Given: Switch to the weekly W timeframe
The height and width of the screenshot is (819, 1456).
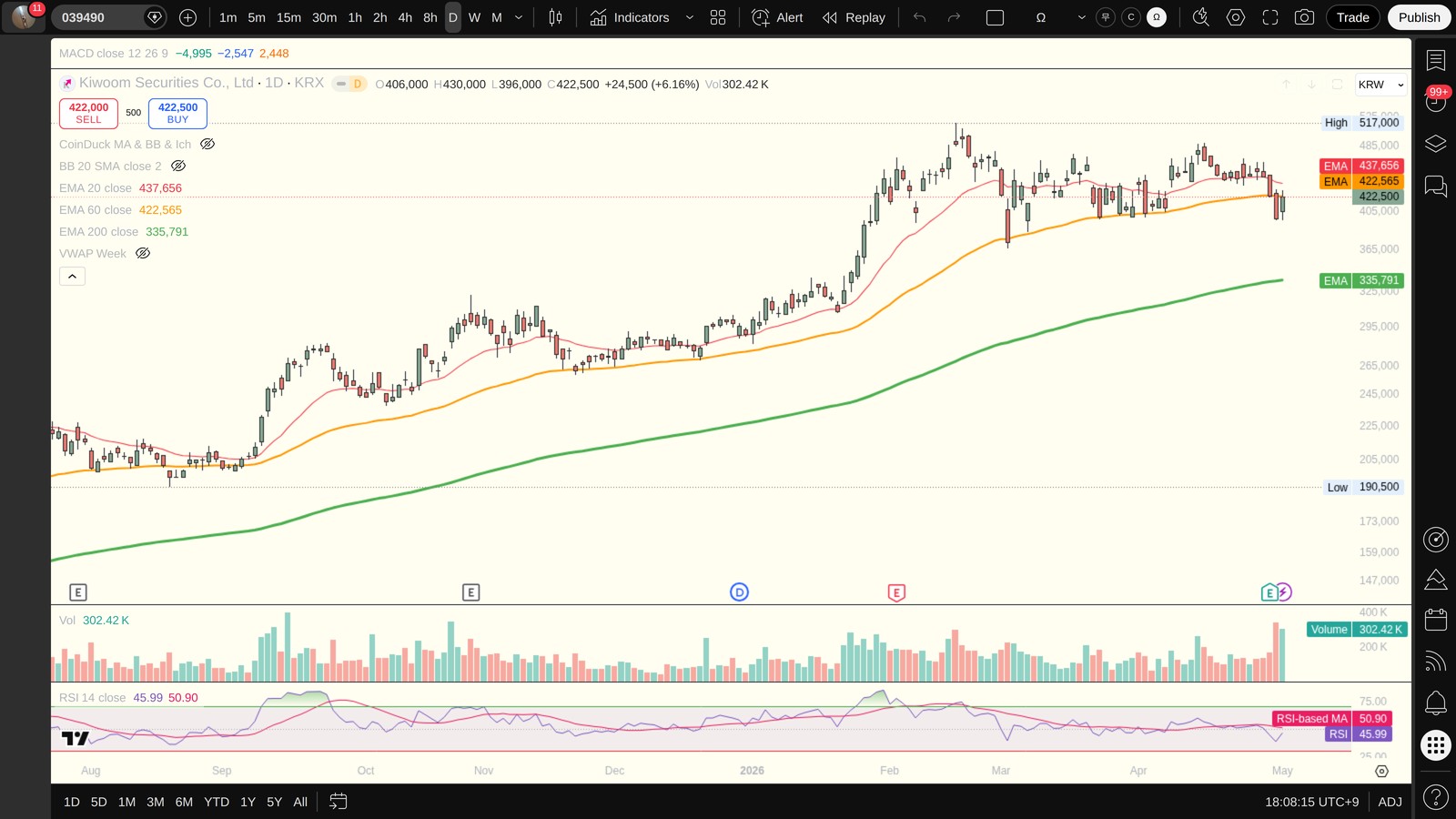Looking at the screenshot, I should [474, 17].
